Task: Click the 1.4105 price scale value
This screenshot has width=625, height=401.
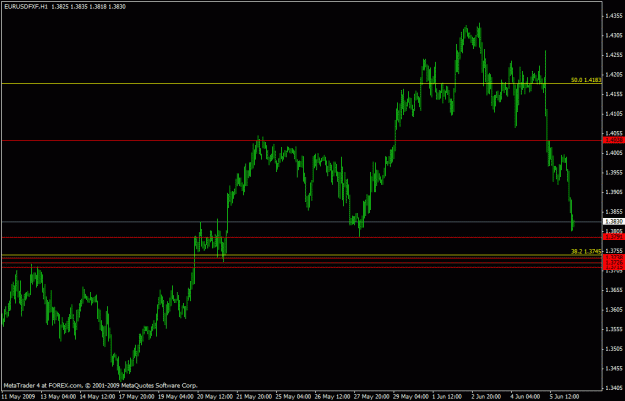Action: (614, 114)
